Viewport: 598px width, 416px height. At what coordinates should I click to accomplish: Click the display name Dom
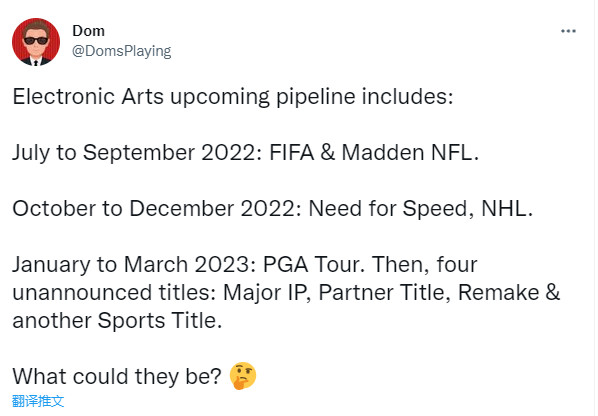tap(88, 31)
